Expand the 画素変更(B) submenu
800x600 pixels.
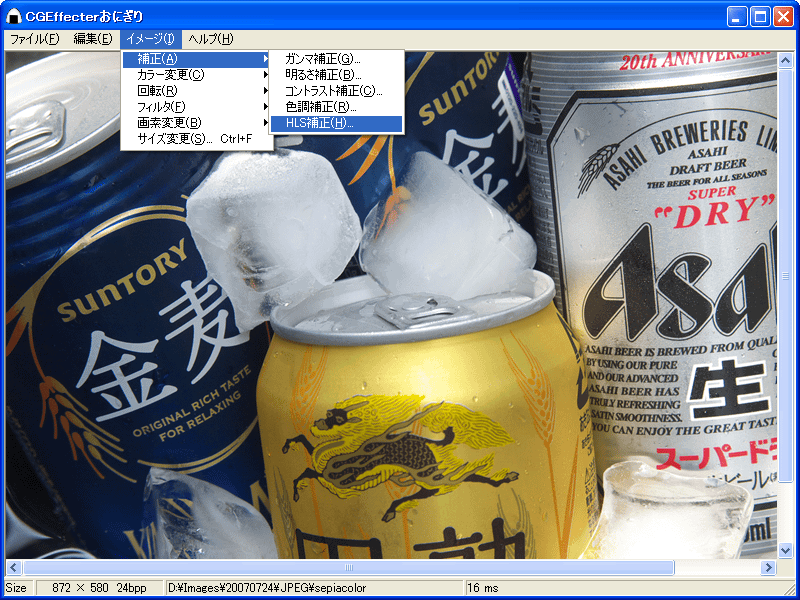pos(197,122)
